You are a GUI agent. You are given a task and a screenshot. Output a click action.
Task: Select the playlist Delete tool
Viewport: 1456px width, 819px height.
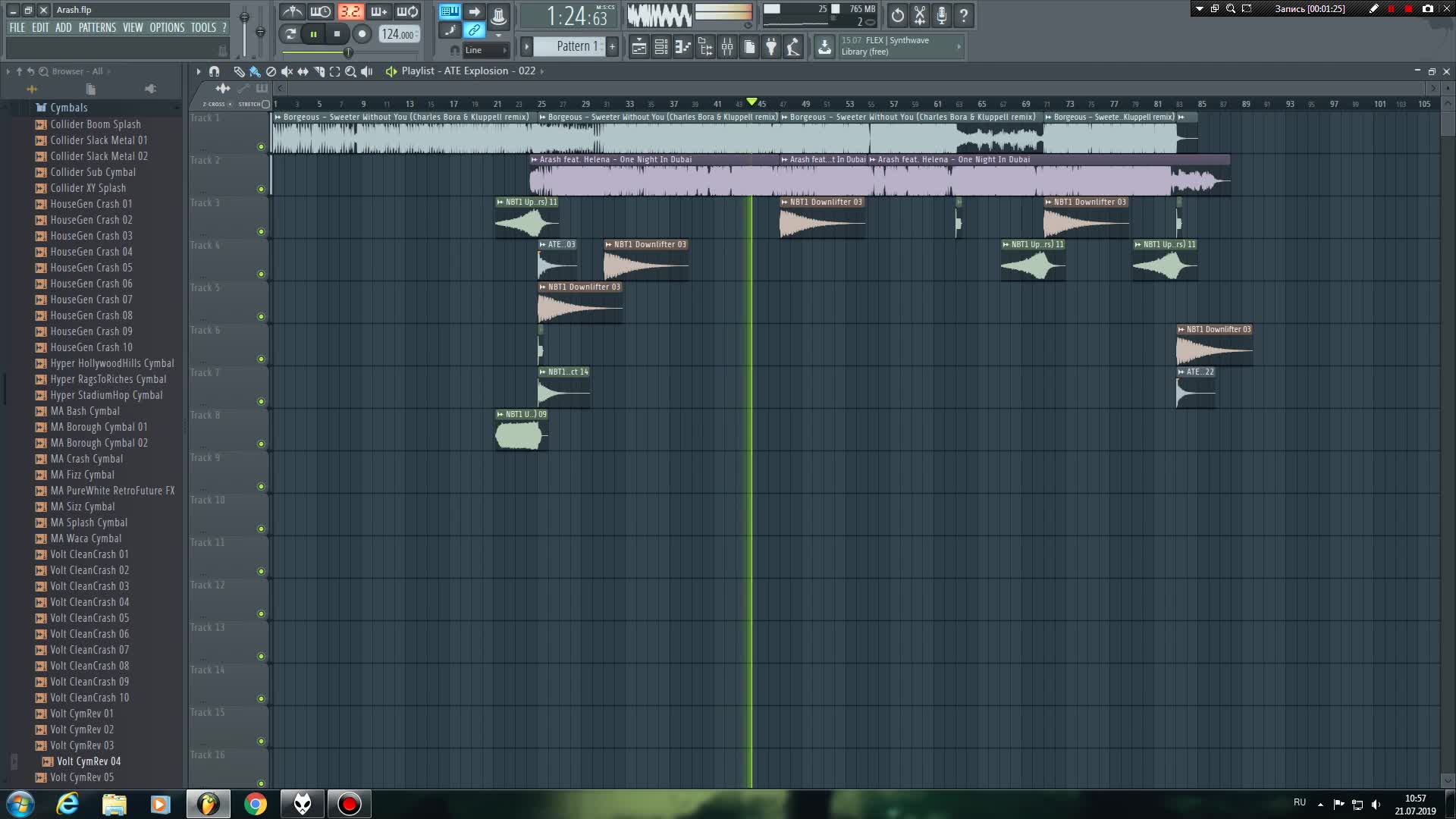click(271, 71)
